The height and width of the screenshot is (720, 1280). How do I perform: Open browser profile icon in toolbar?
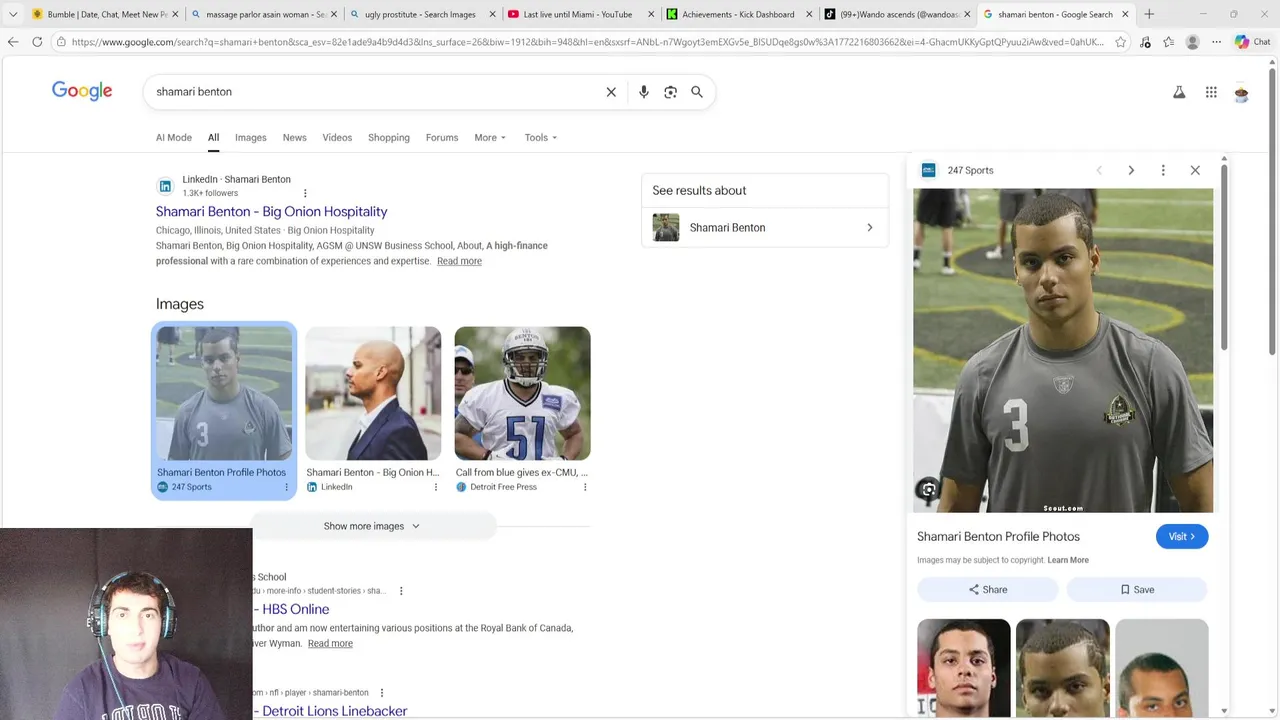tap(1192, 42)
